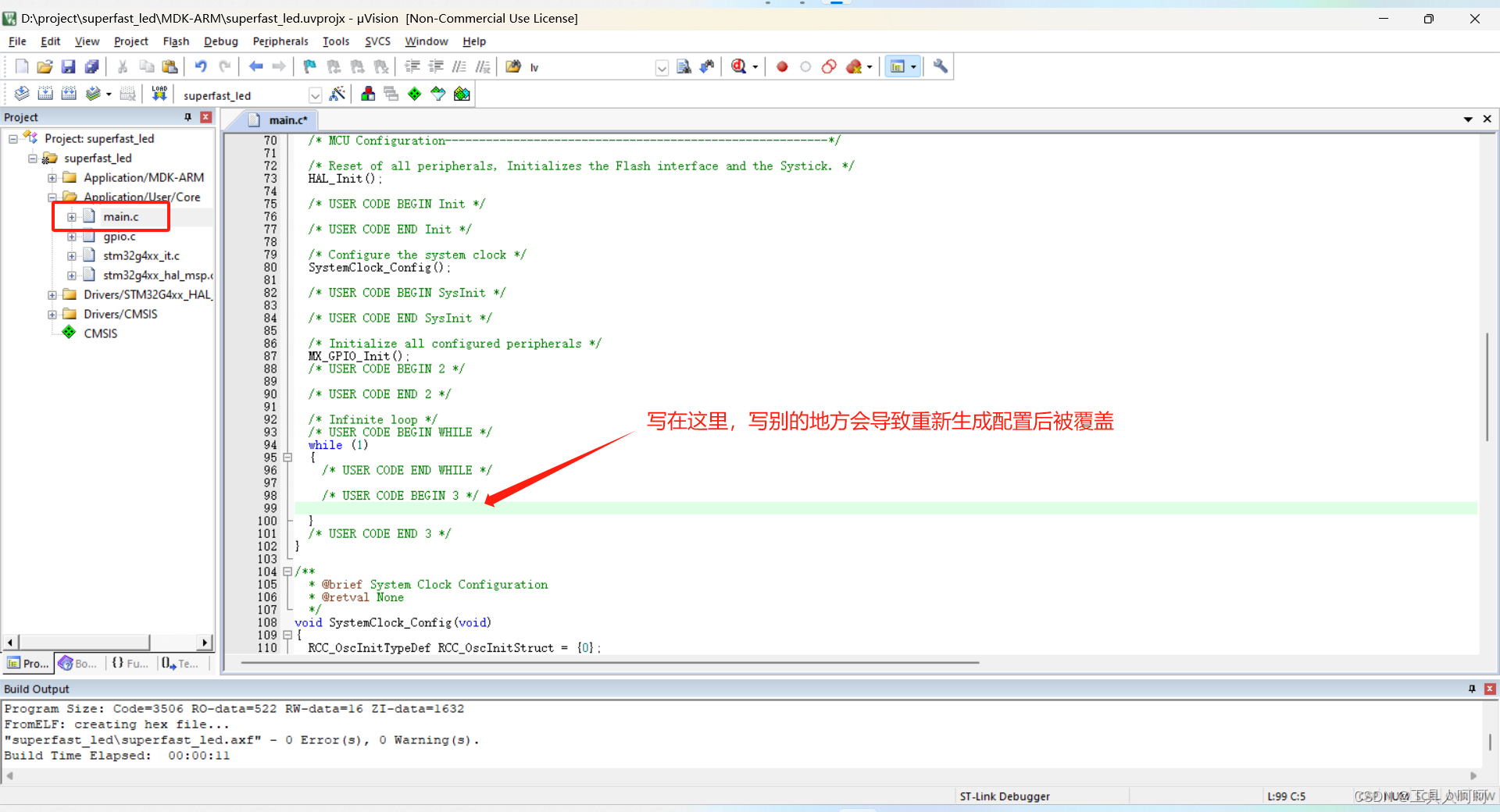Download code to flash using LOAD
The image size is (1500, 812).
point(159,94)
